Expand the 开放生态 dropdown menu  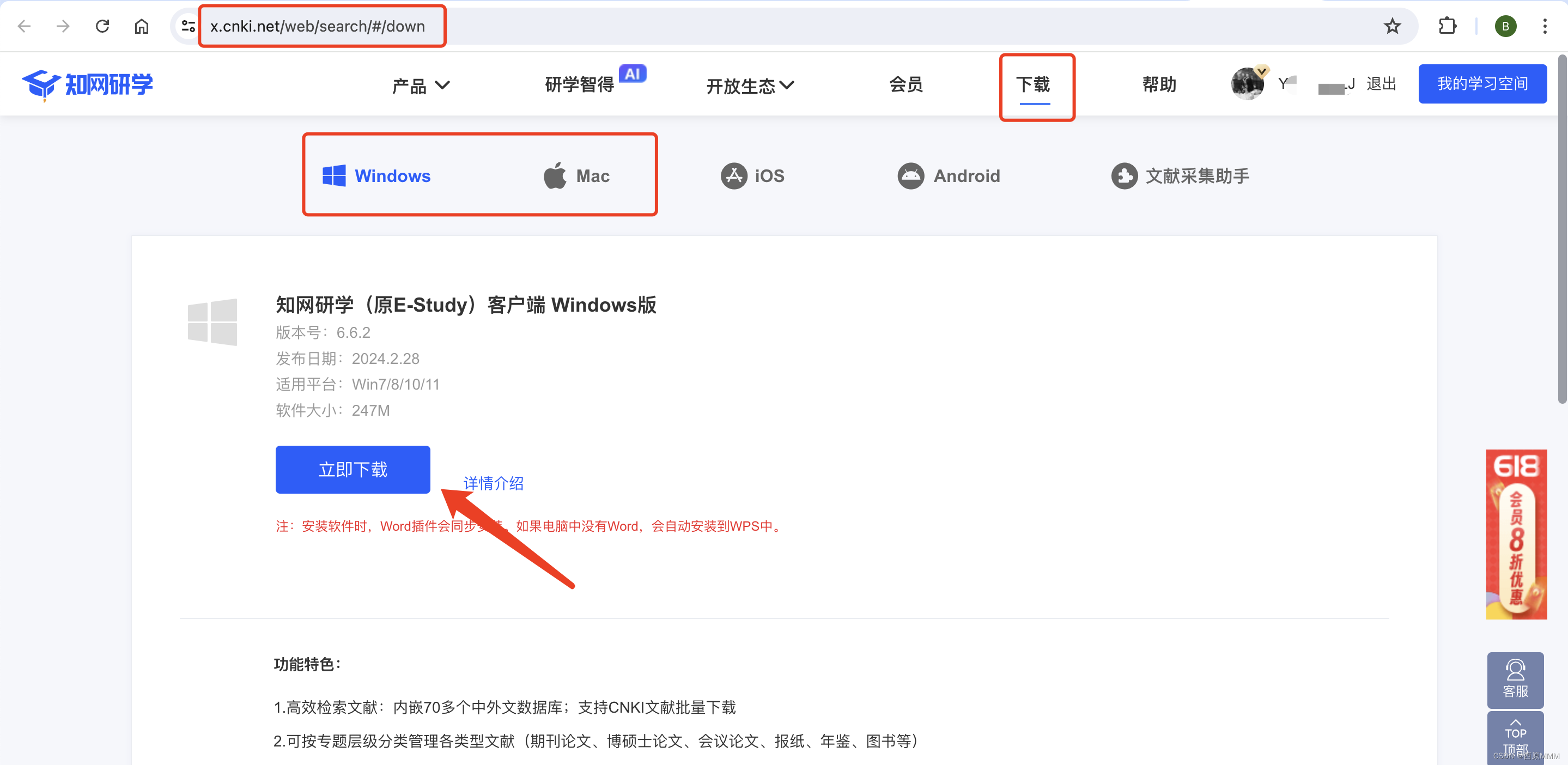tap(749, 85)
